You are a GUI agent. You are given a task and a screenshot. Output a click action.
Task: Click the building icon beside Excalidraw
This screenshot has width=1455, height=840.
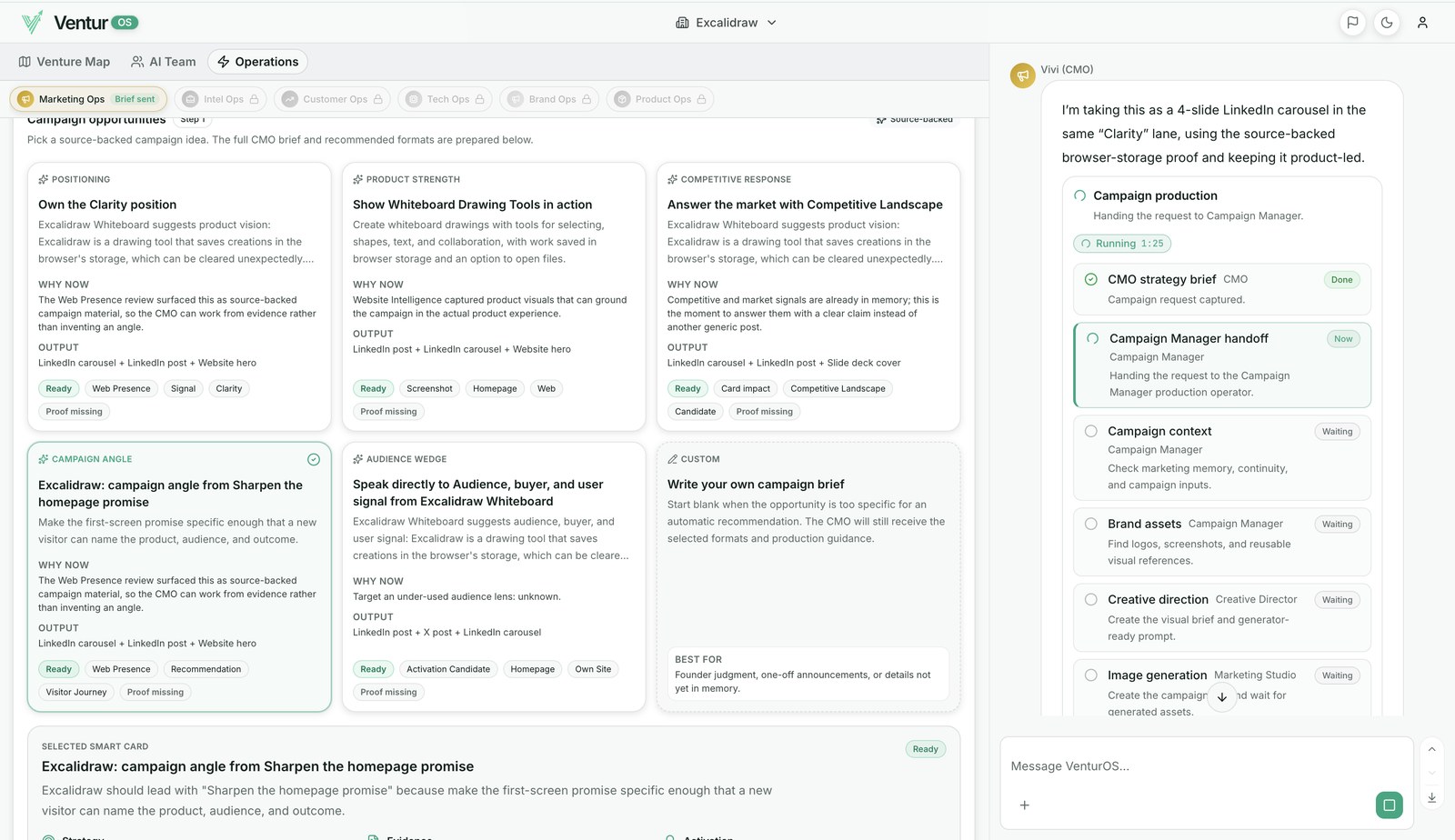point(682,23)
